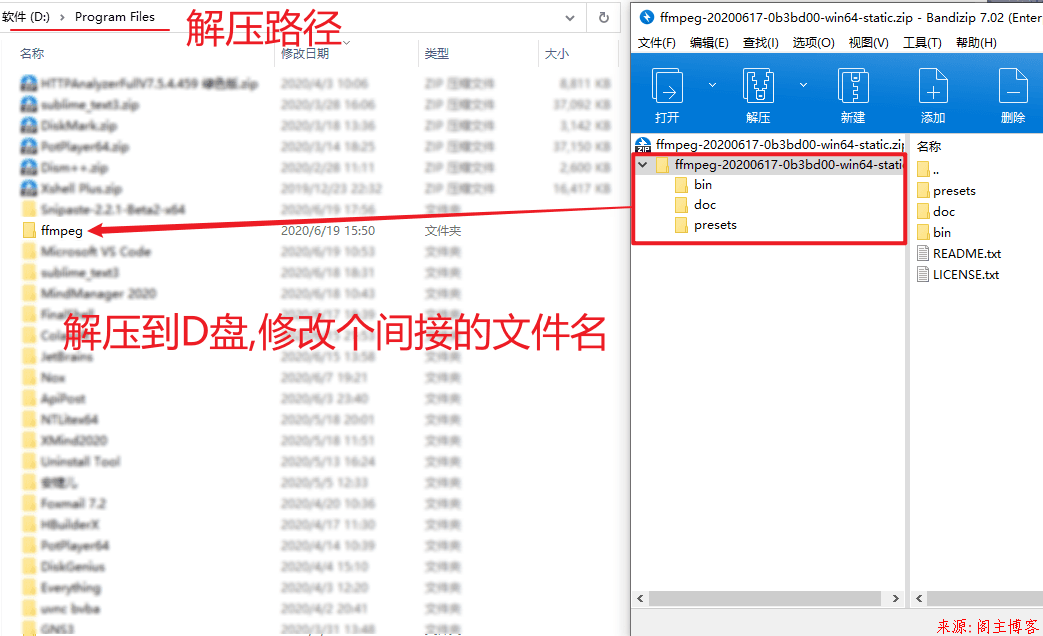Click the Bandizip tree horizontal scrollbar thumb
The image size is (1043, 636).
[x=765, y=599]
